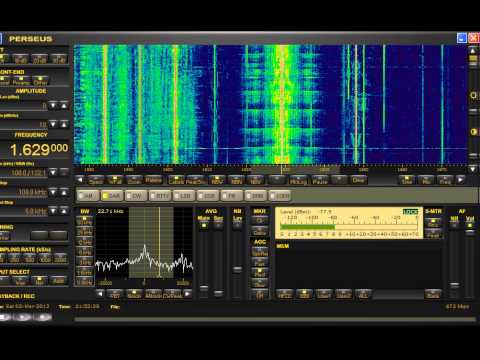The image size is (480, 360).
Task: Choose the DRM mode button
Action: click(x=256, y=196)
